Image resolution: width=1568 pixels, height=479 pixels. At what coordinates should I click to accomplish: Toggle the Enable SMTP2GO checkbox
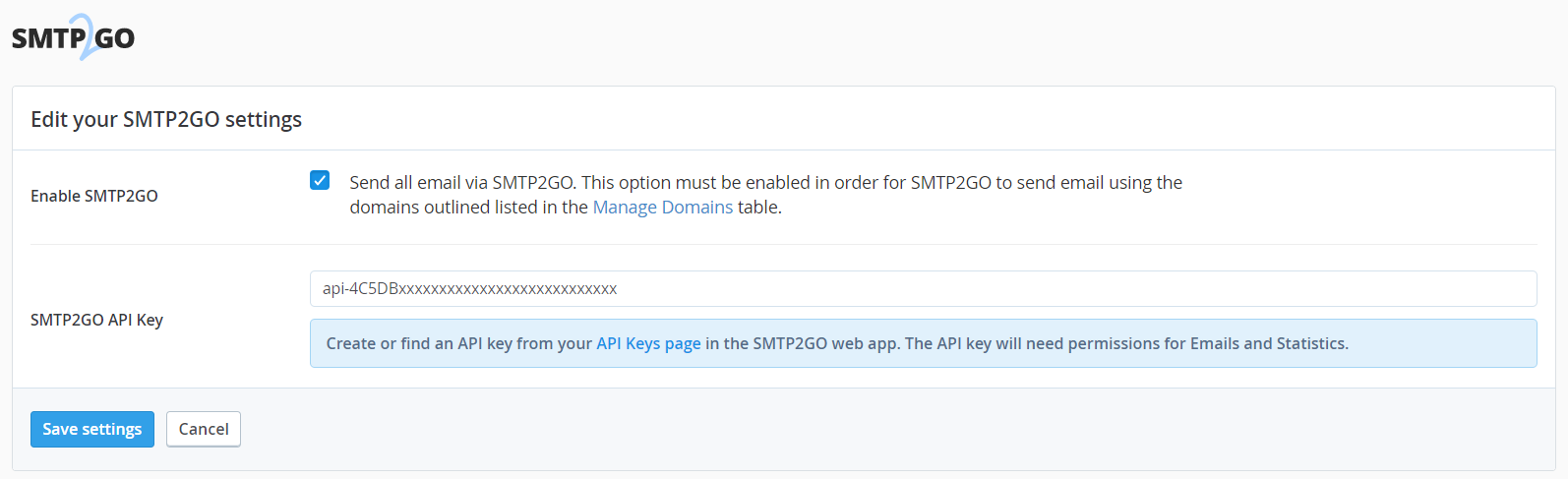(320, 180)
